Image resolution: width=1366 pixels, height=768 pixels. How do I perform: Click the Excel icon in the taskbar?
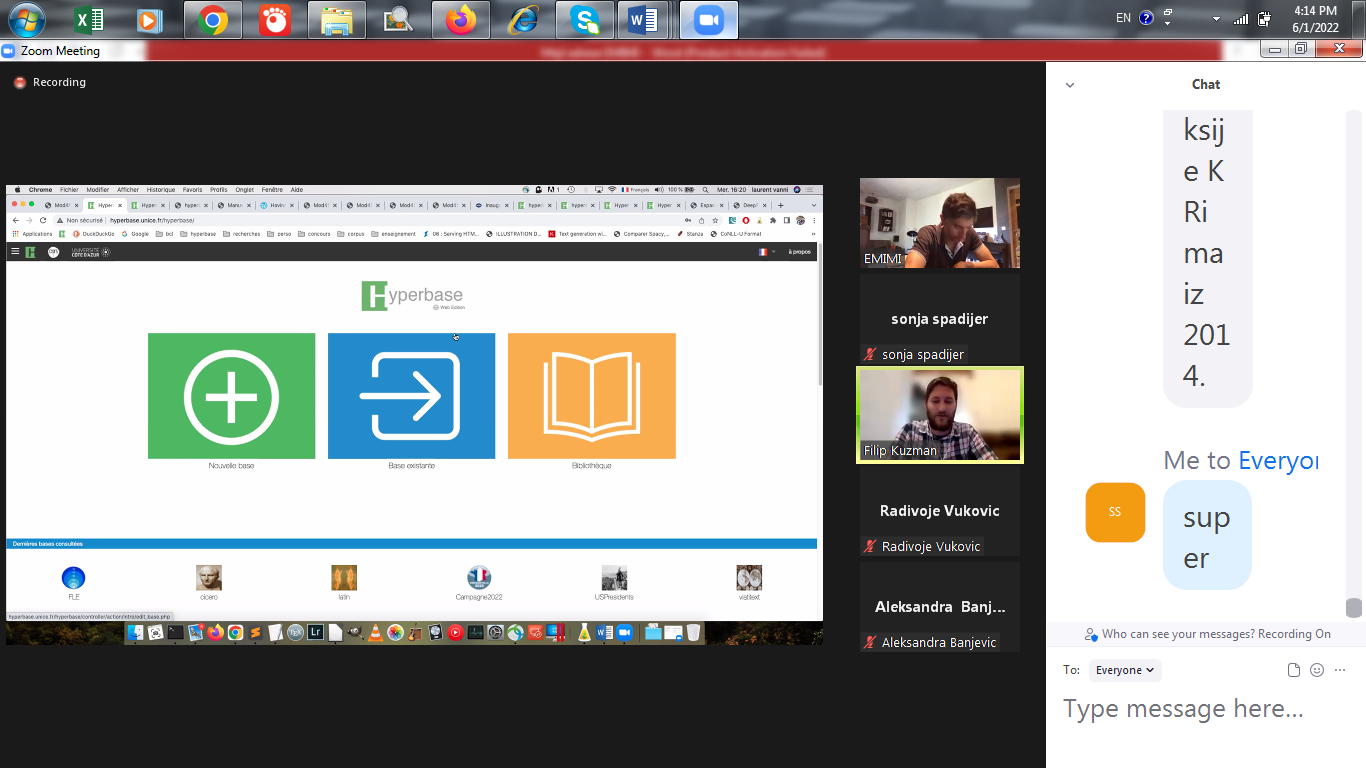click(90, 20)
